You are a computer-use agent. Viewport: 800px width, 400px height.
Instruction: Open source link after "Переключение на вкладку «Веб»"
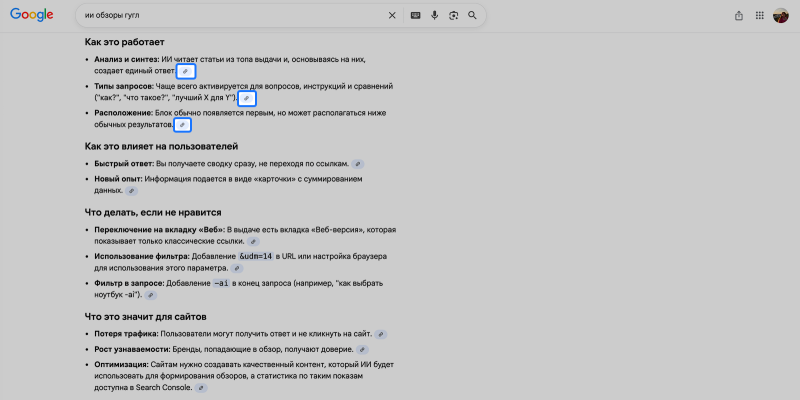click(x=253, y=242)
